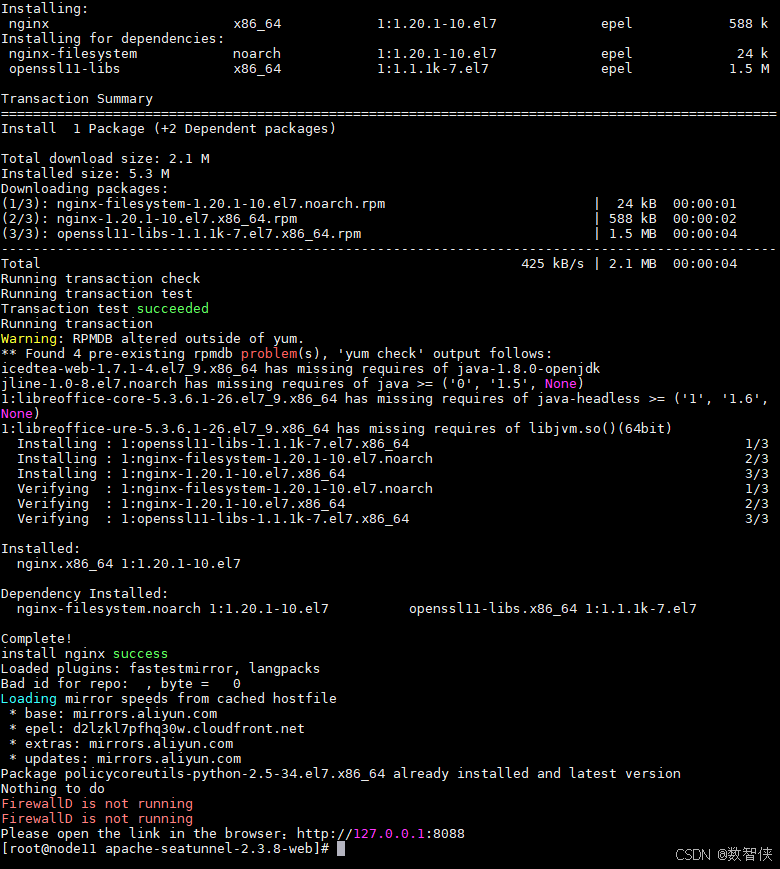
Task: Click the openssl11-libs rpm download line
Action: point(369,233)
